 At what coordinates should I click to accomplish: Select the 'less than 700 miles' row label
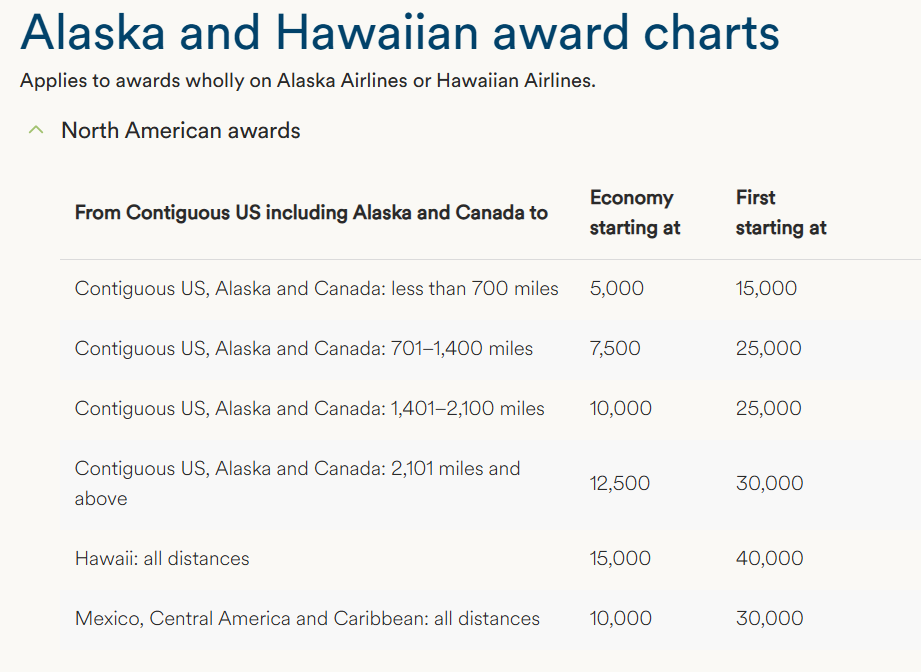[316, 289]
